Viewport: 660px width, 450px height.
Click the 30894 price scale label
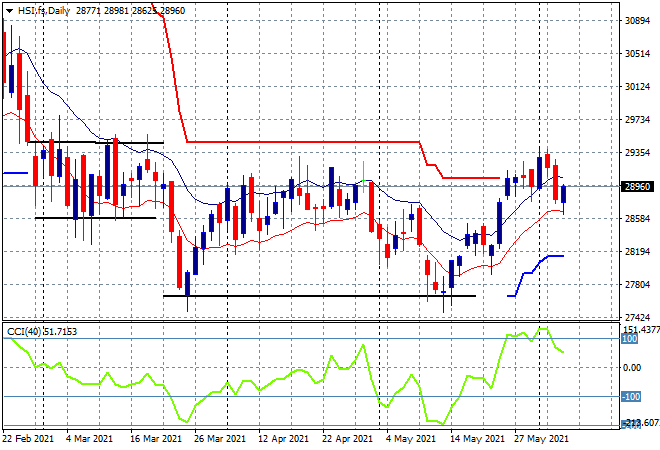pyautogui.click(x=637, y=21)
